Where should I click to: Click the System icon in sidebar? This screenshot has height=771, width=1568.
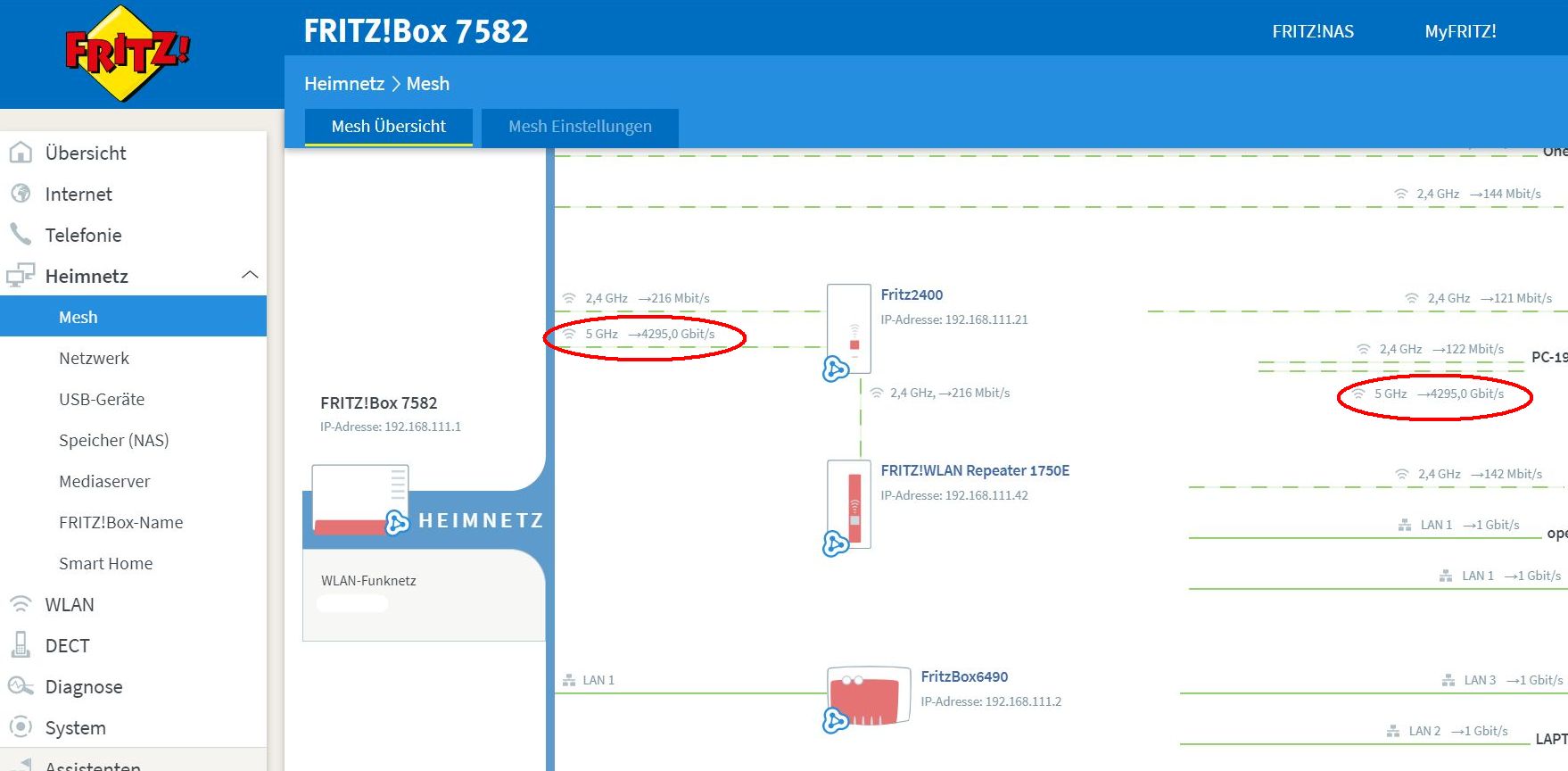pyautogui.click(x=21, y=726)
